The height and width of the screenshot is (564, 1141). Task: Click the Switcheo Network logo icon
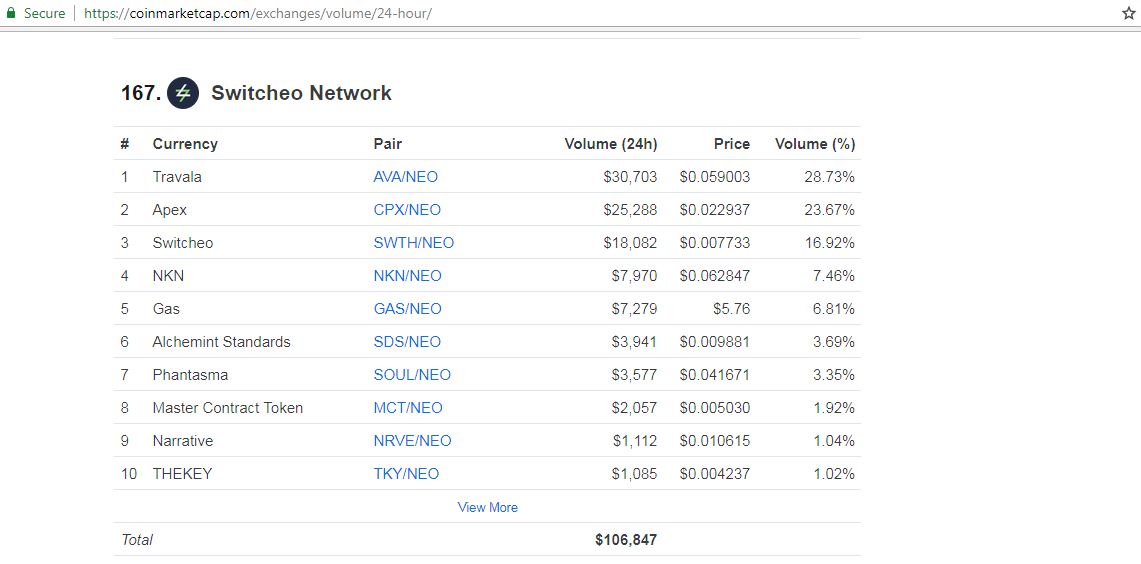[x=183, y=93]
